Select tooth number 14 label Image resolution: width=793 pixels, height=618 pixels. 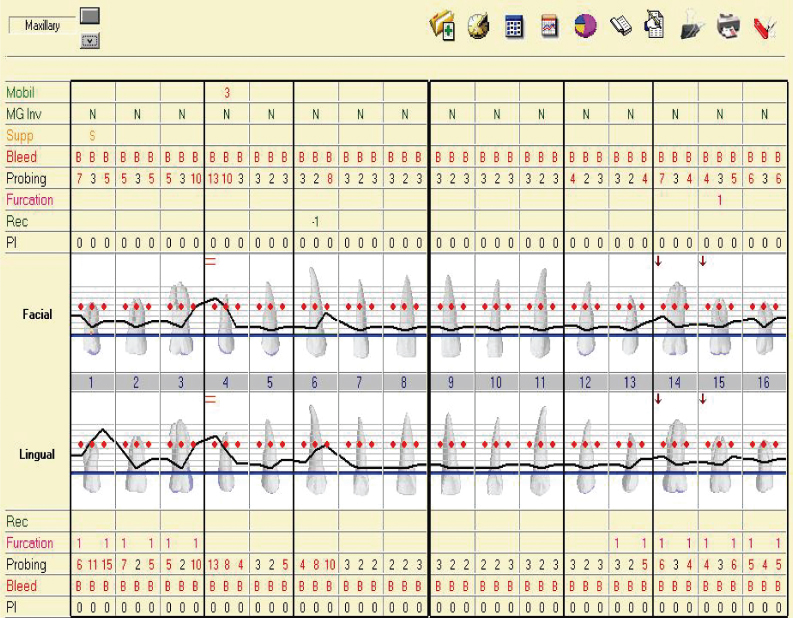(x=675, y=382)
